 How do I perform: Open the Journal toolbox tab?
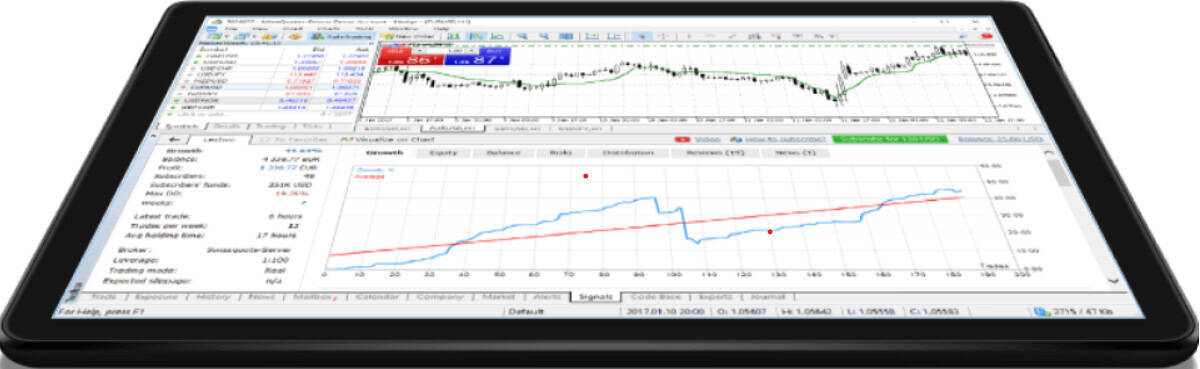(768, 297)
